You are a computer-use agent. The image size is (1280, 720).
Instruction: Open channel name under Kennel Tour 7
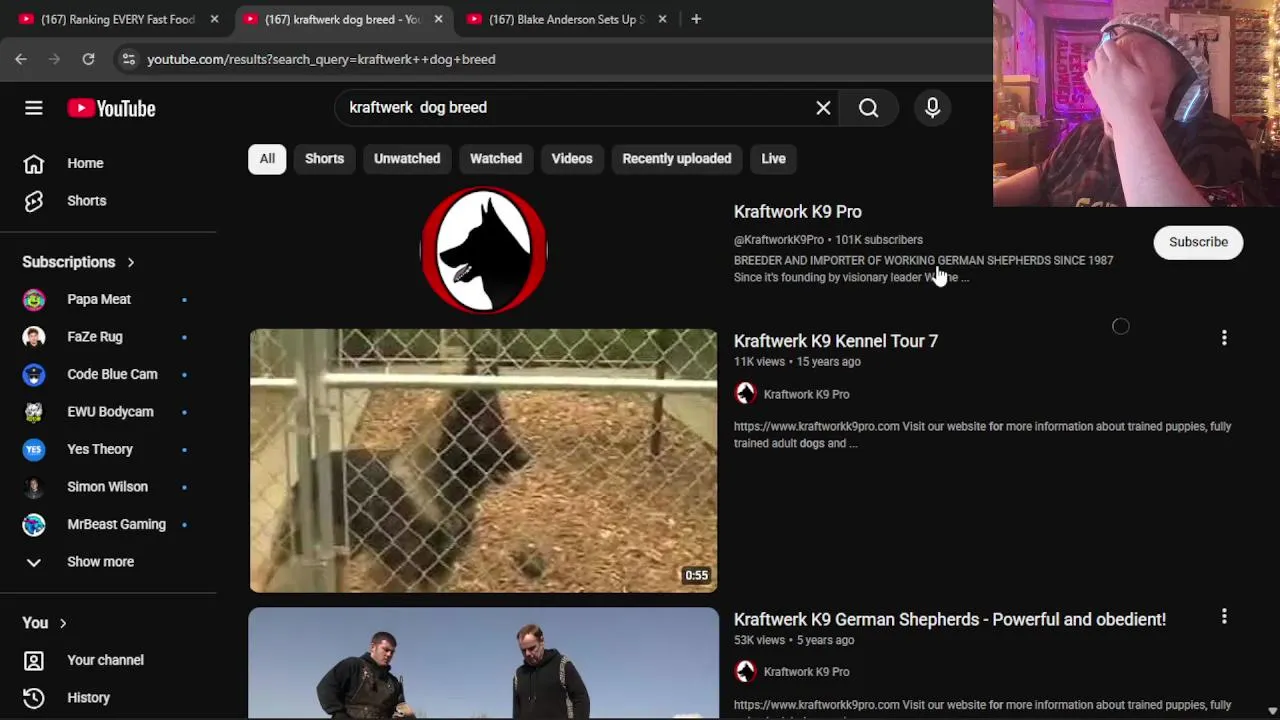click(806, 394)
